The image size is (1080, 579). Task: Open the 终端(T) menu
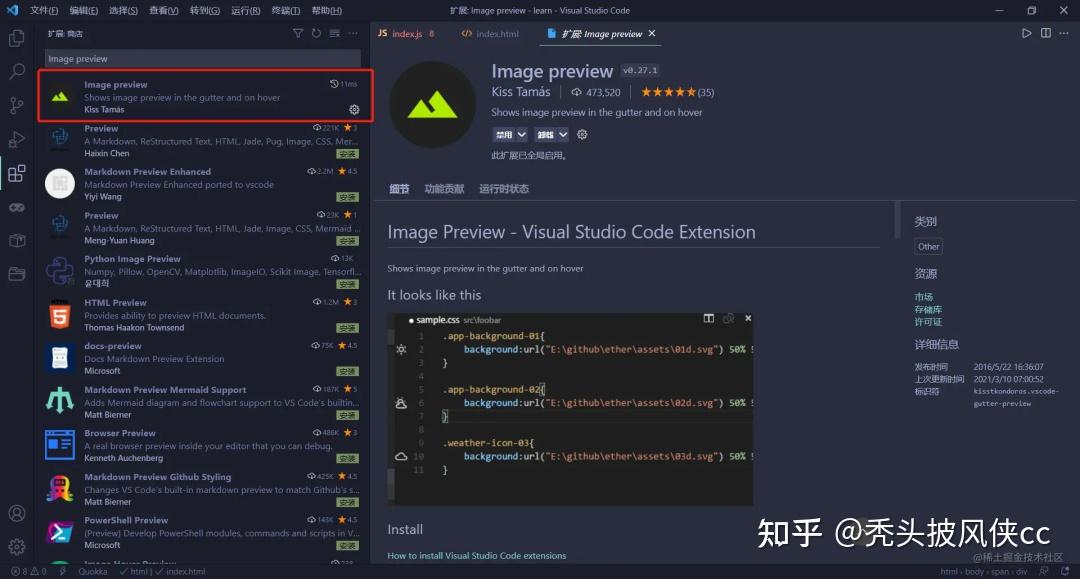coord(286,10)
